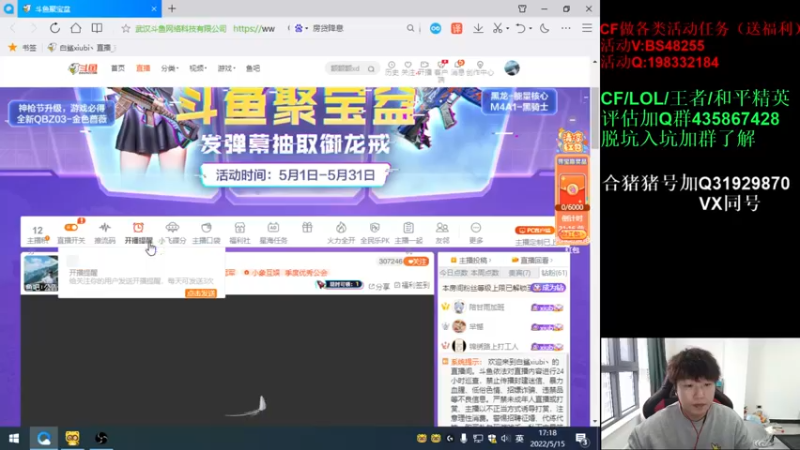Screen dimensions: 800x450
Task: Open the 白鲨xiubi bookmark
Action: click(x=81, y=47)
